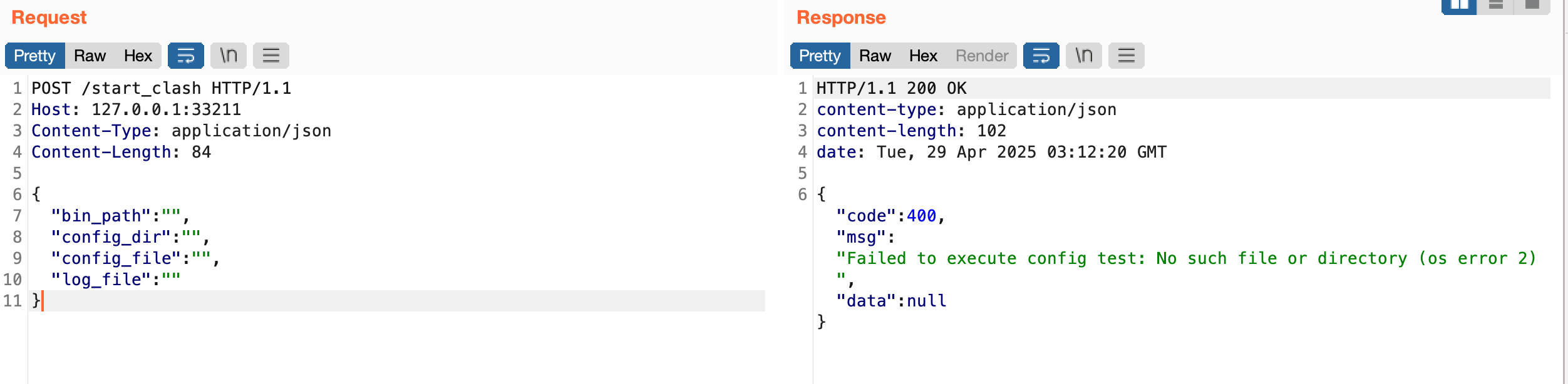Toggle line wrap in the Request editor
1568x384 pixels.
185,56
